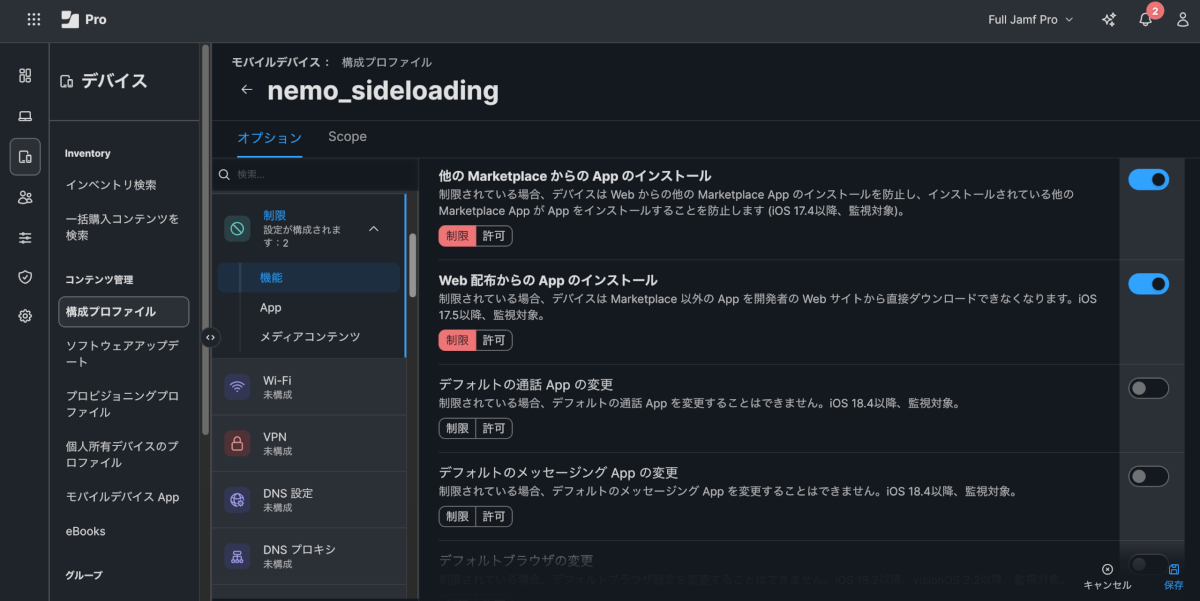Click the DNS 設定 globe icon
The height and width of the screenshot is (601, 1200).
click(x=237, y=500)
